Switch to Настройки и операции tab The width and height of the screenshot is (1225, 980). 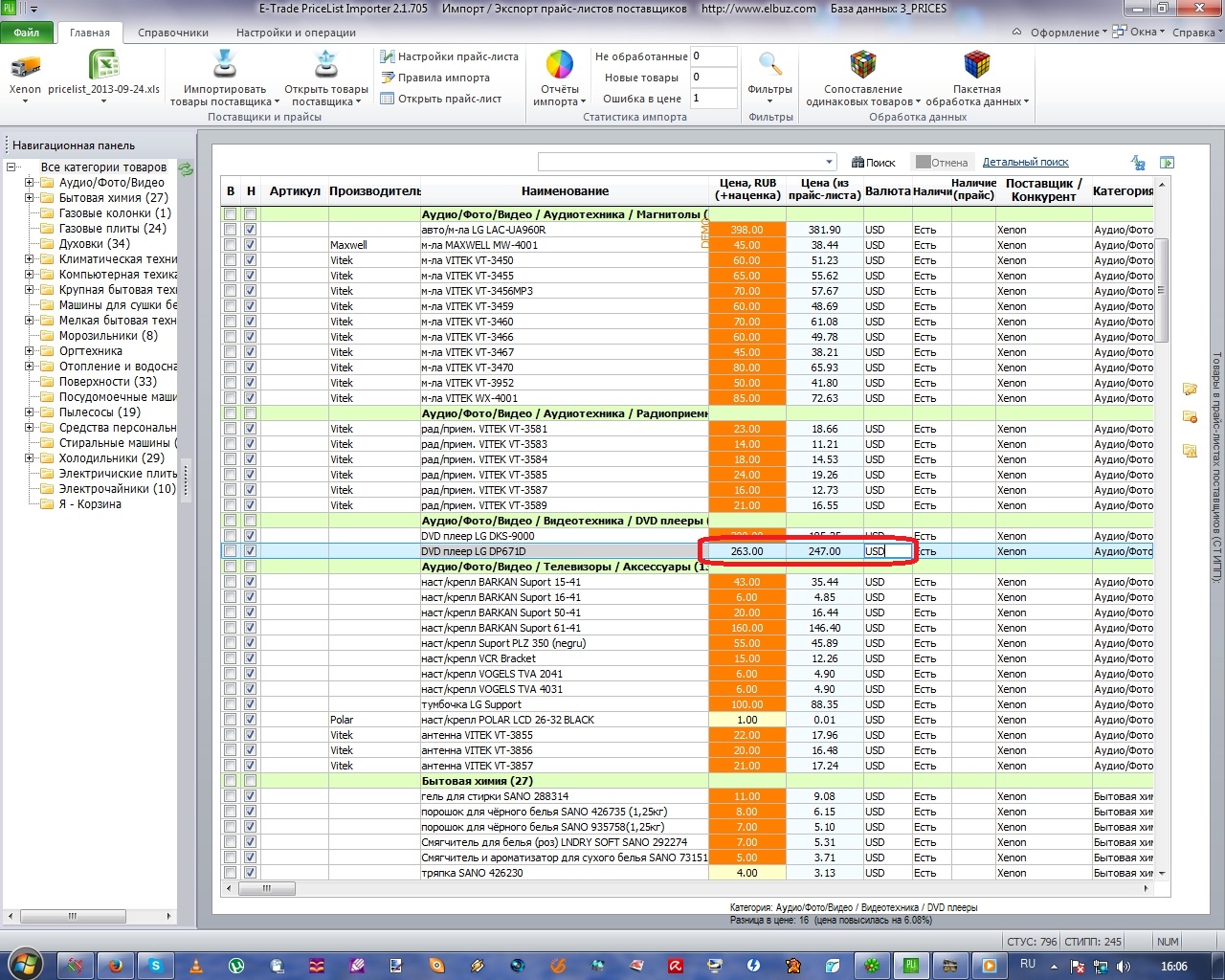pos(296,33)
